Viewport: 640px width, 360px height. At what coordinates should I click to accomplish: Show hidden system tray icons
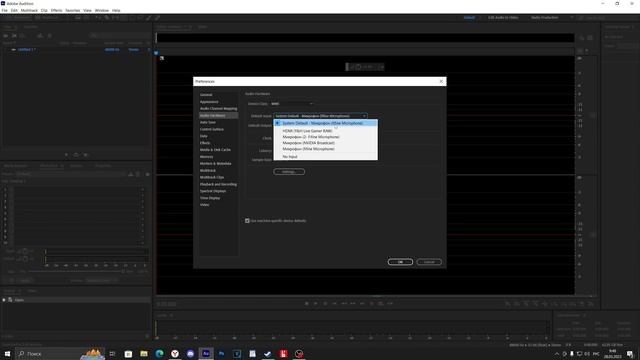(557, 354)
